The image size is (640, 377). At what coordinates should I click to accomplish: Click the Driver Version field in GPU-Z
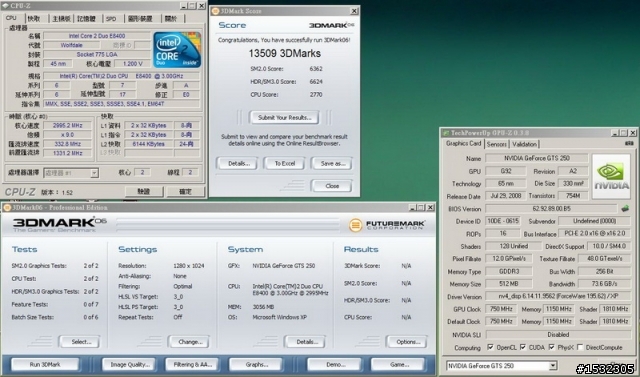pyautogui.click(x=558, y=297)
